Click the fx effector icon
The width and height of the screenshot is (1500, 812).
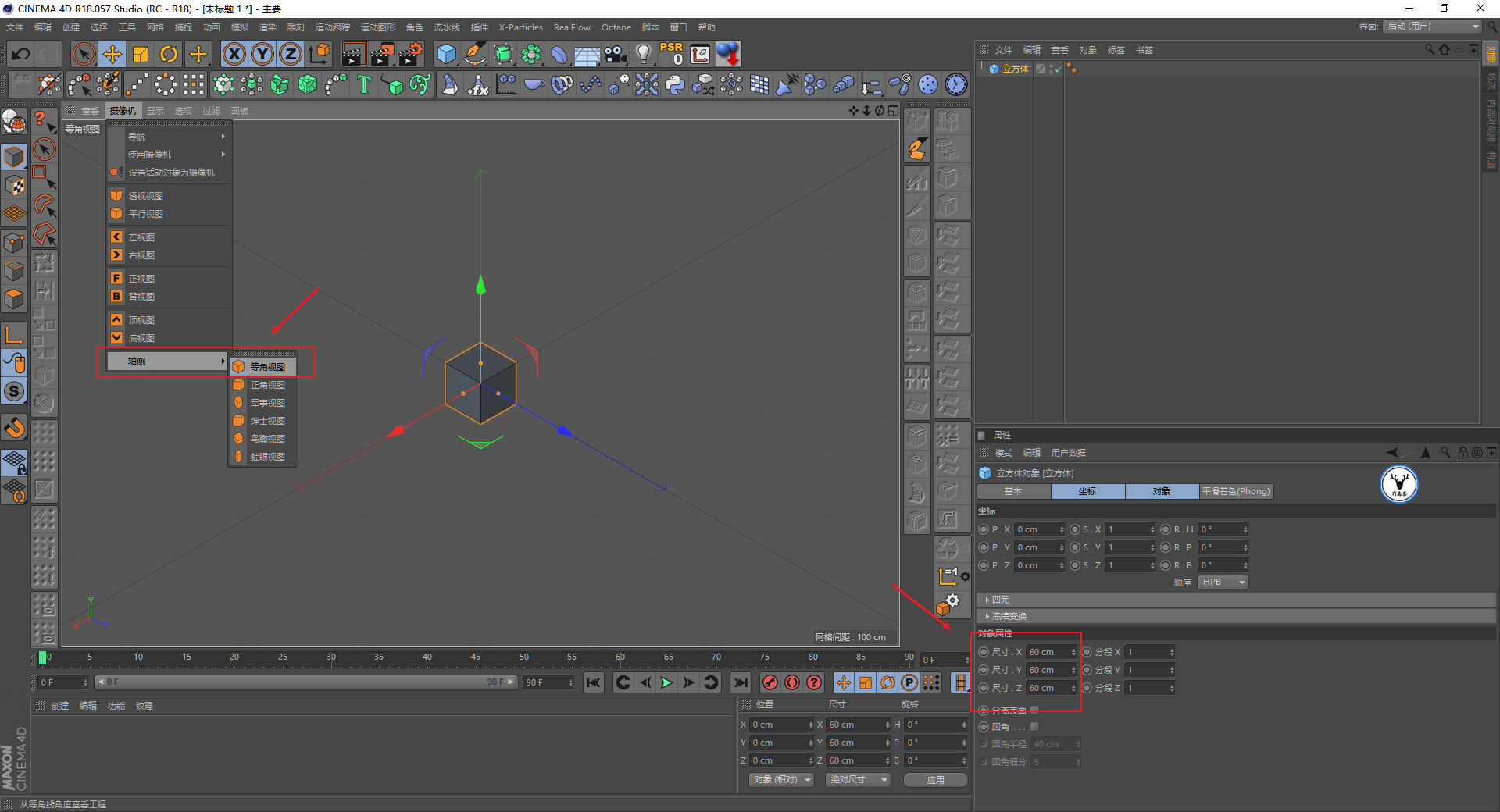[x=478, y=84]
